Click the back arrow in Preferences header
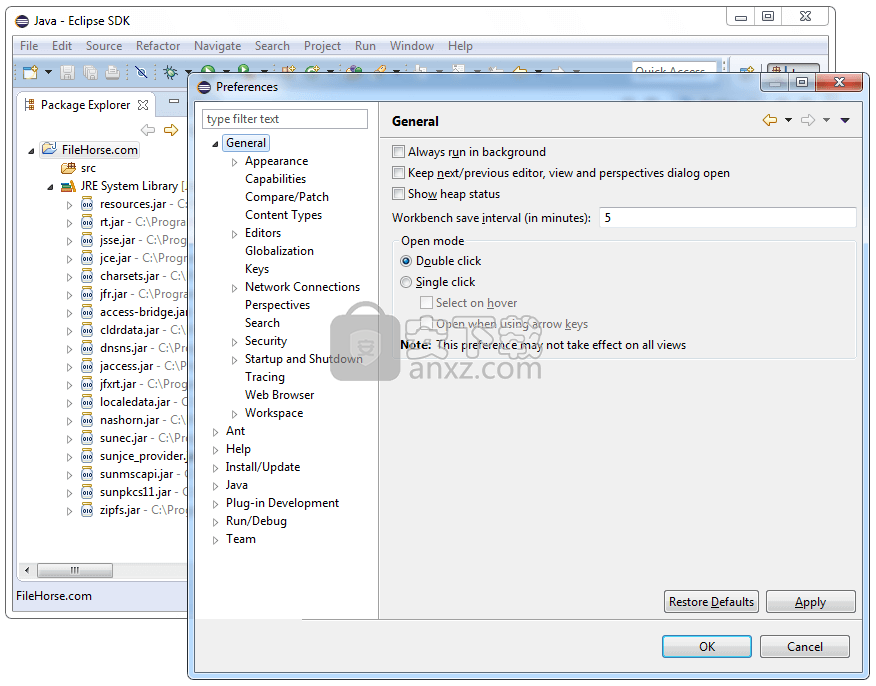Image resolution: width=876 pixels, height=686 pixels. tap(770, 120)
